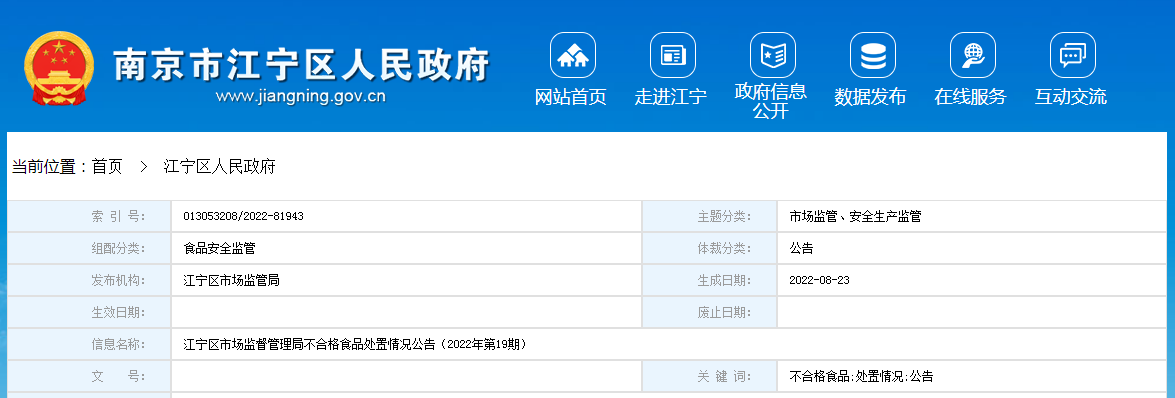Go to 数据发布 menu label
The image size is (1175, 398).
click(x=871, y=97)
